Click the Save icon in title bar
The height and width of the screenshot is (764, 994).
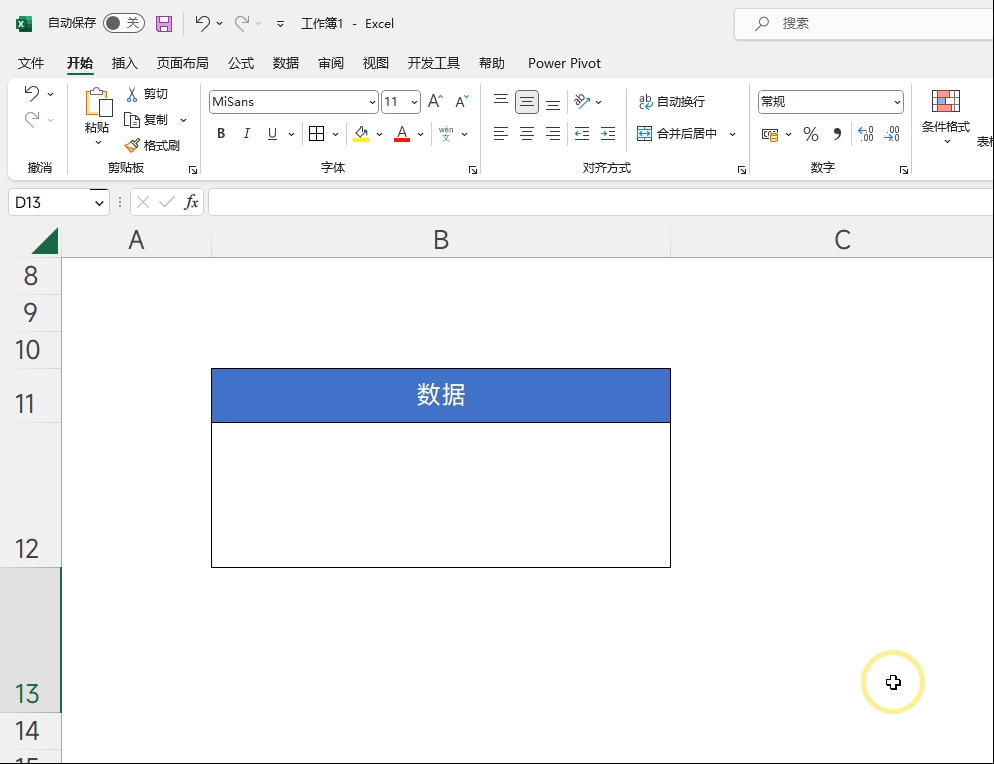pos(164,24)
